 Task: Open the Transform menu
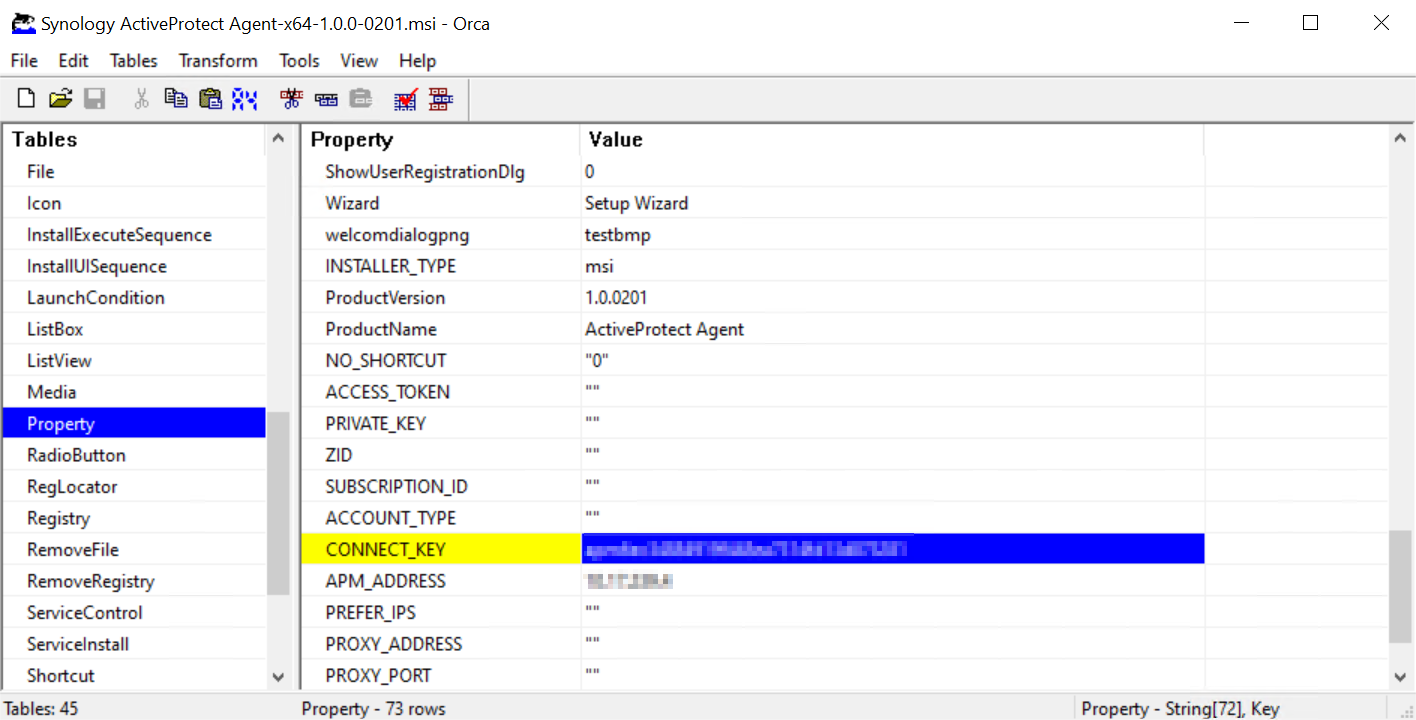click(x=218, y=61)
